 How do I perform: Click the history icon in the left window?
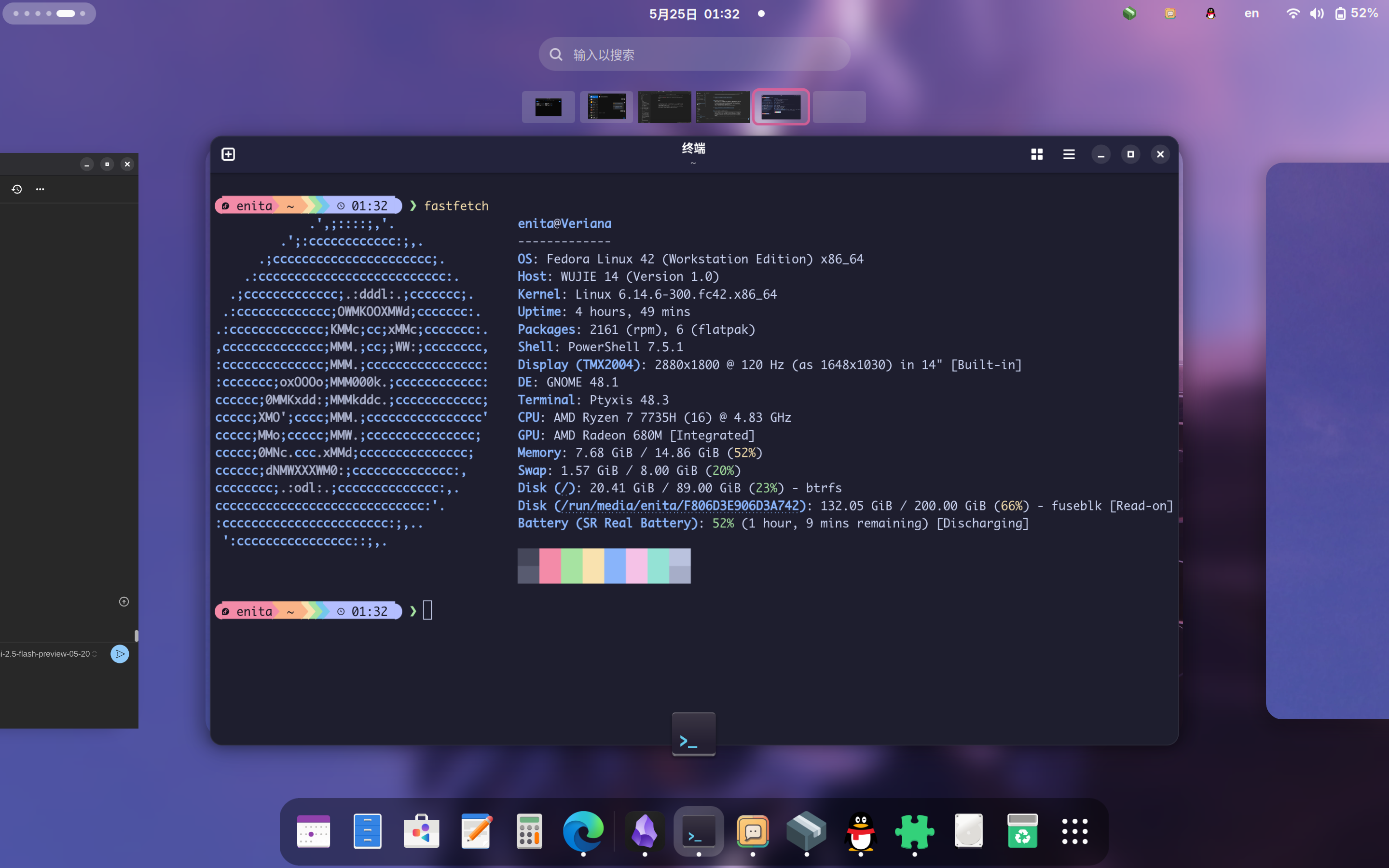17,189
